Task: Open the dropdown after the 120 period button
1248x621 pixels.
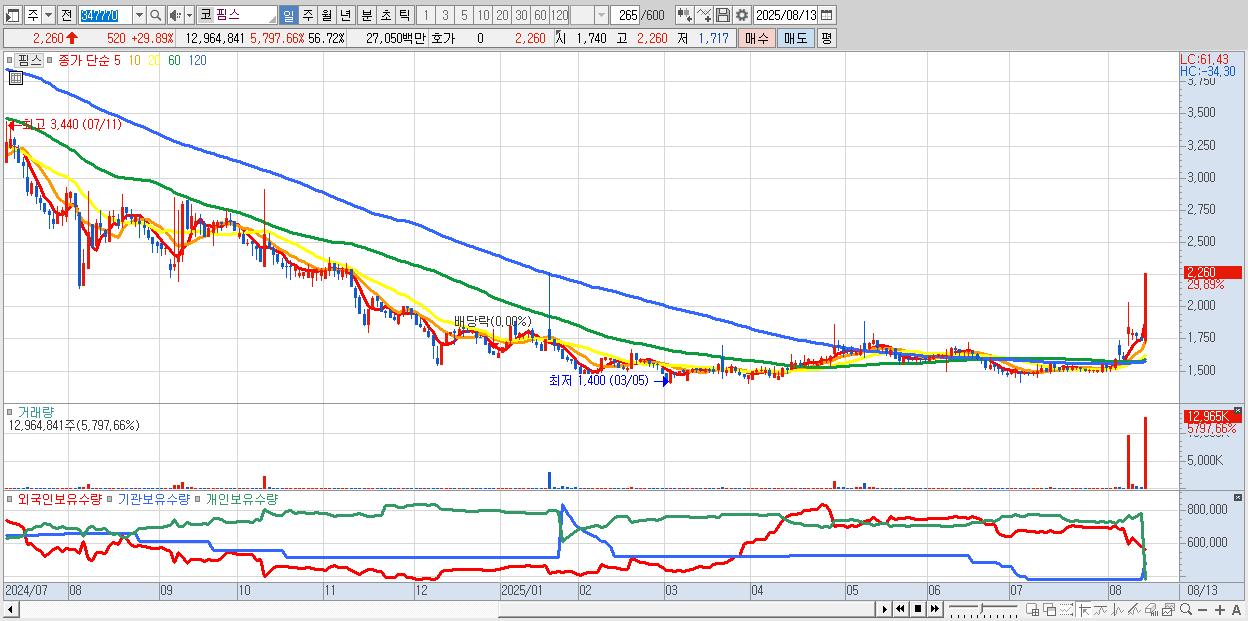Action: click(x=602, y=15)
